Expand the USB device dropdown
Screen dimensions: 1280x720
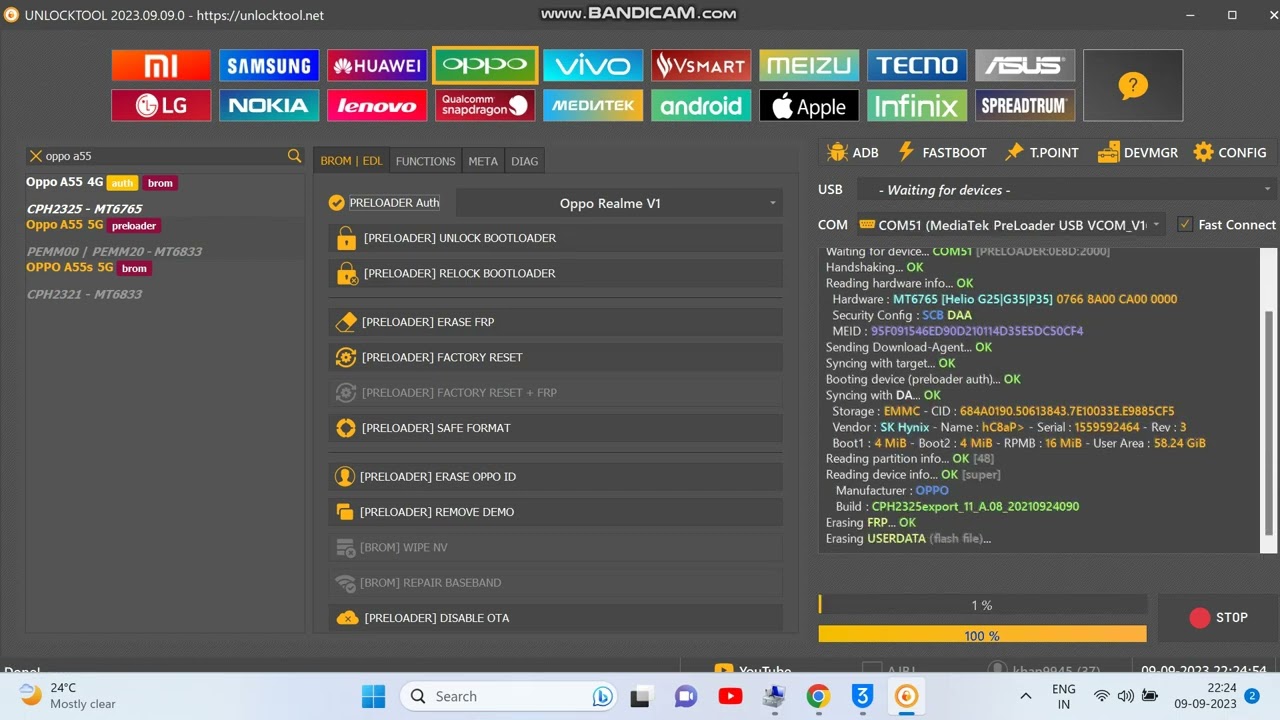pyautogui.click(x=1066, y=190)
